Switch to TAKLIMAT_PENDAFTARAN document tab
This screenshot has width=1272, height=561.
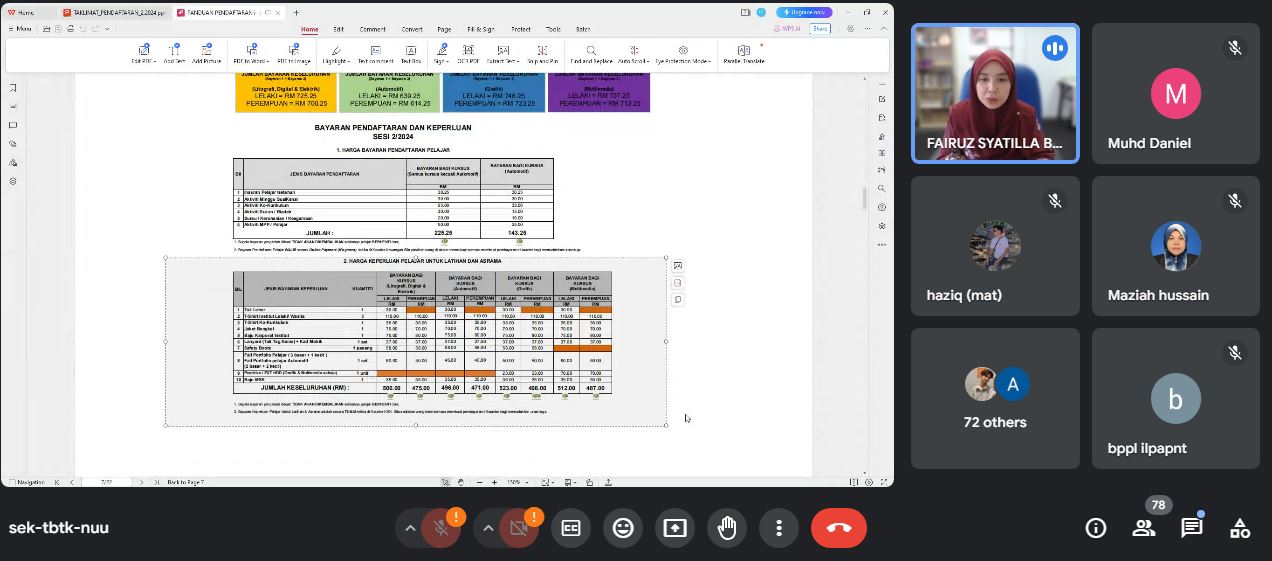[x=114, y=12]
